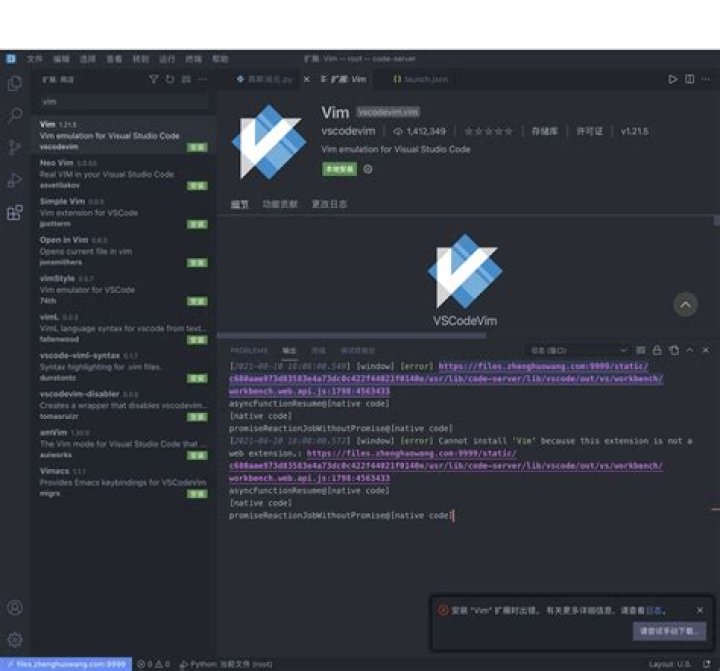The image size is (720, 671).
Task: Open the Manage gear in activity bar
Action: [x=15, y=640]
